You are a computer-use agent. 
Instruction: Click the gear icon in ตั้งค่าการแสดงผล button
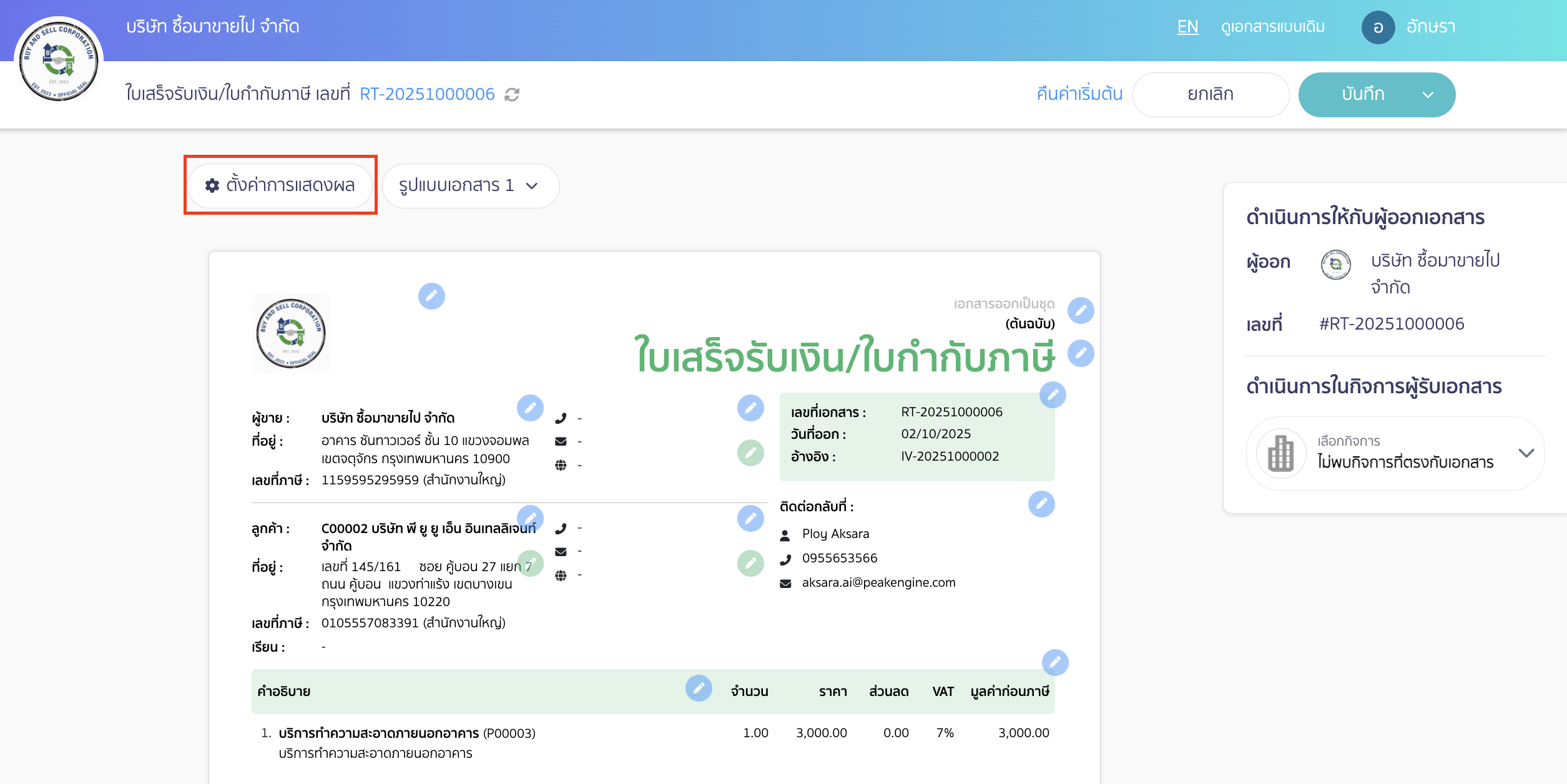tap(211, 185)
